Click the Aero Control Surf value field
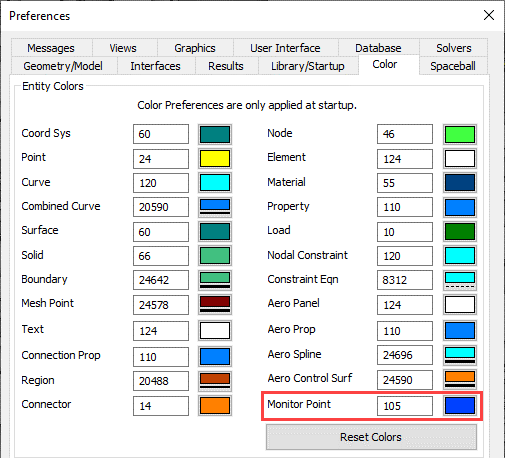 (405, 380)
